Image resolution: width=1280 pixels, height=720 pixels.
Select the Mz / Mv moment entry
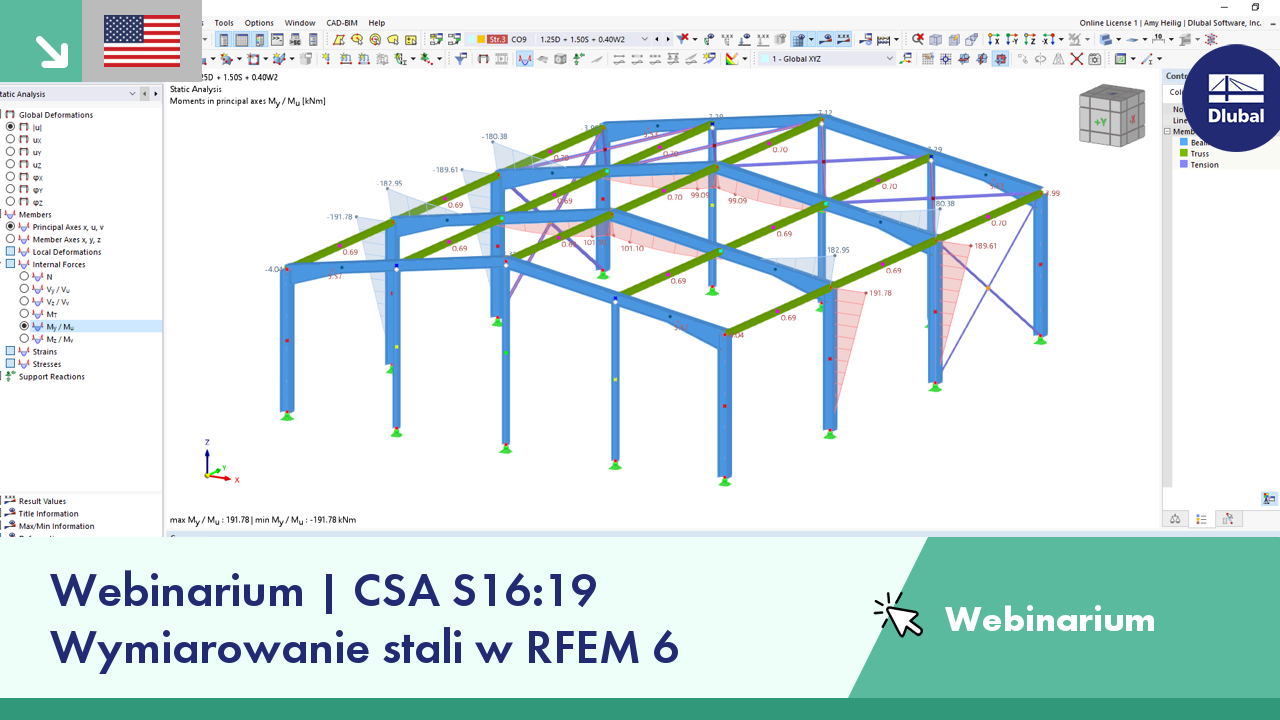pos(59,339)
